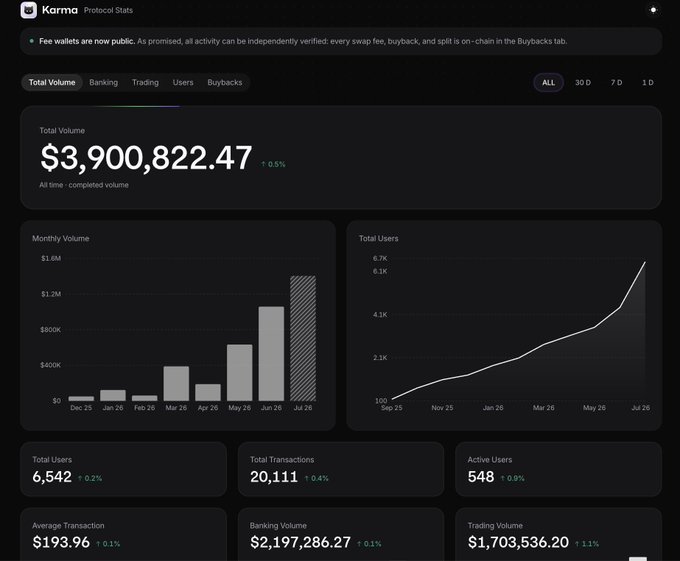
Task: Click the $800K axis label
Action: [x=51, y=330]
